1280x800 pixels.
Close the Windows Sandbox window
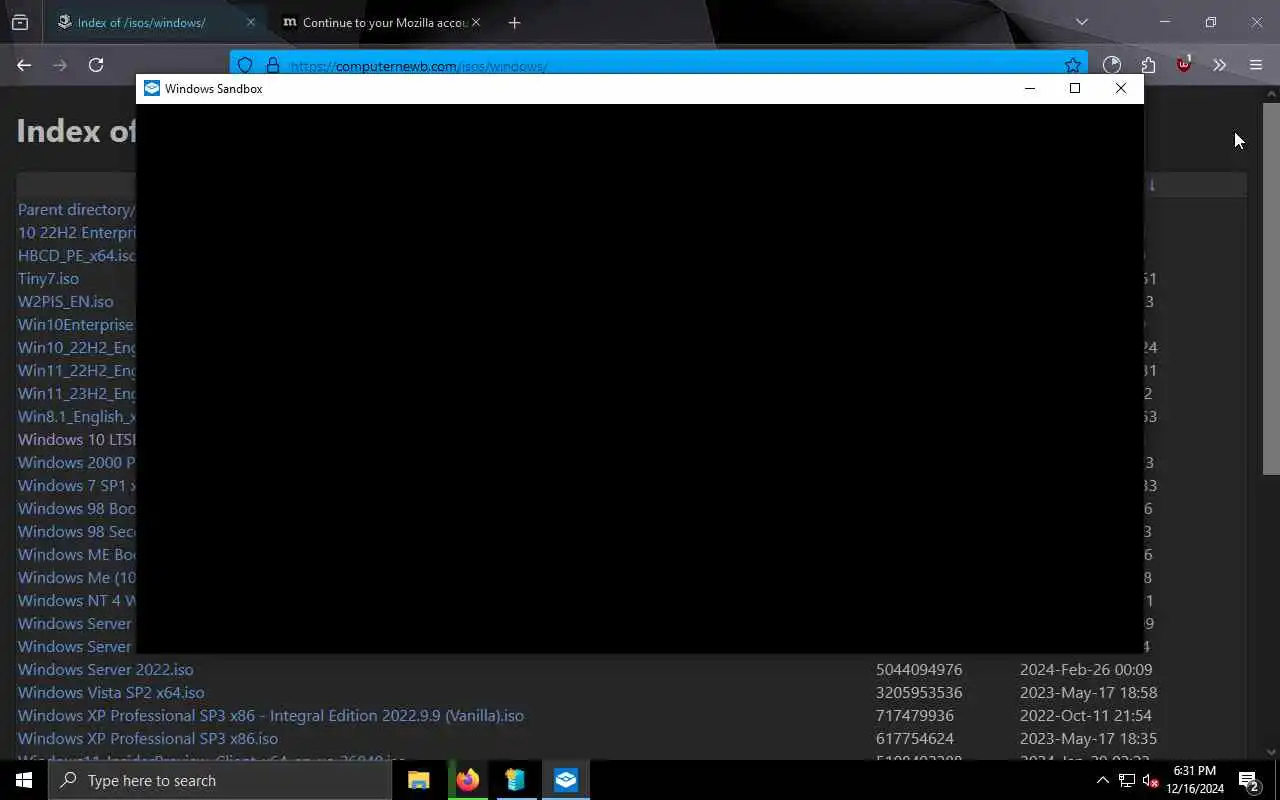[1121, 88]
